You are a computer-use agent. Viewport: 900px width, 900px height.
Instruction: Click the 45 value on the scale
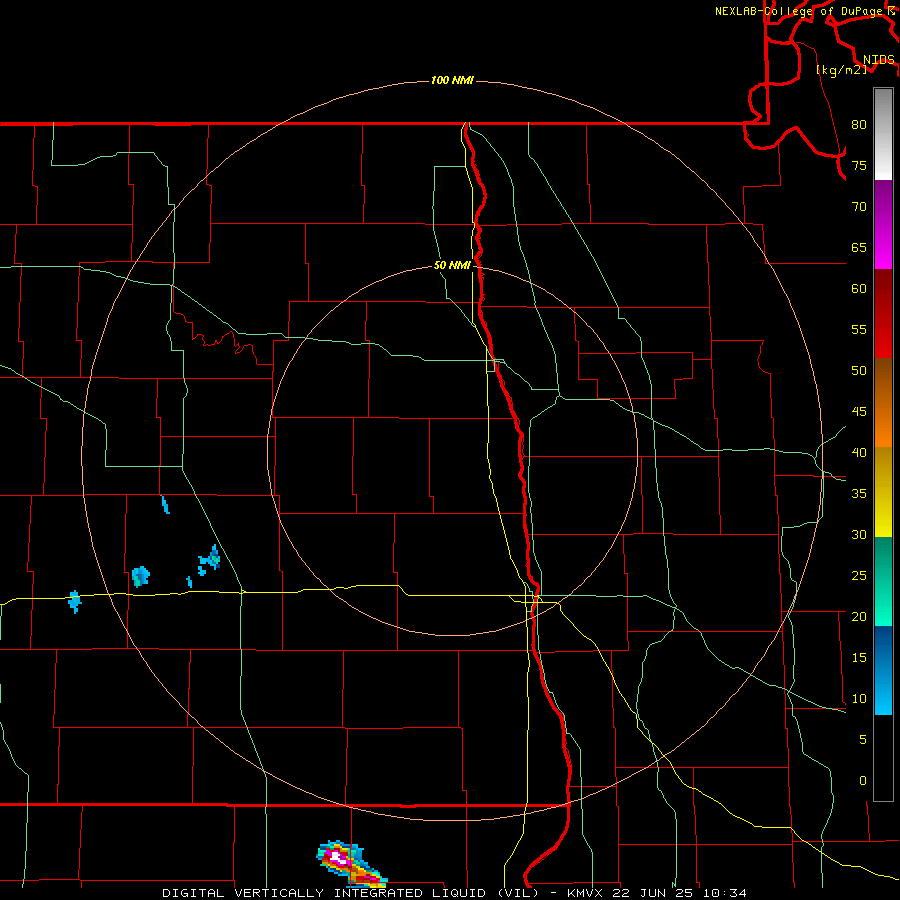click(859, 412)
